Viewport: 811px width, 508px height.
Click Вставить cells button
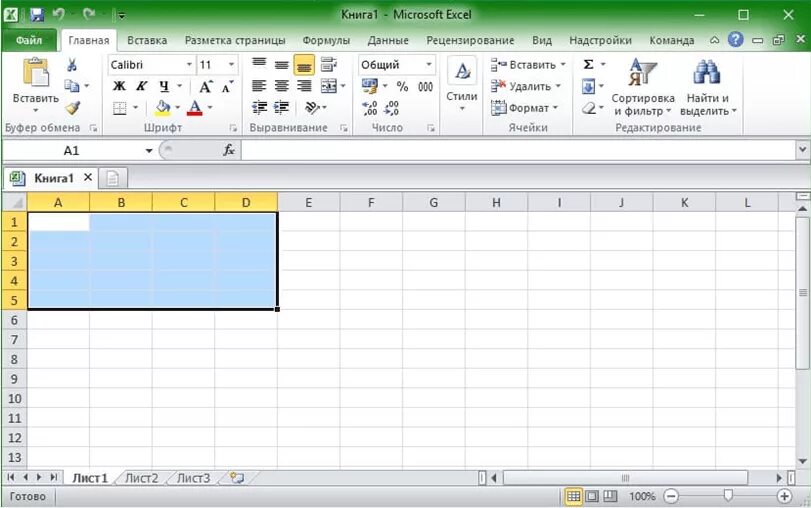[528, 65]
